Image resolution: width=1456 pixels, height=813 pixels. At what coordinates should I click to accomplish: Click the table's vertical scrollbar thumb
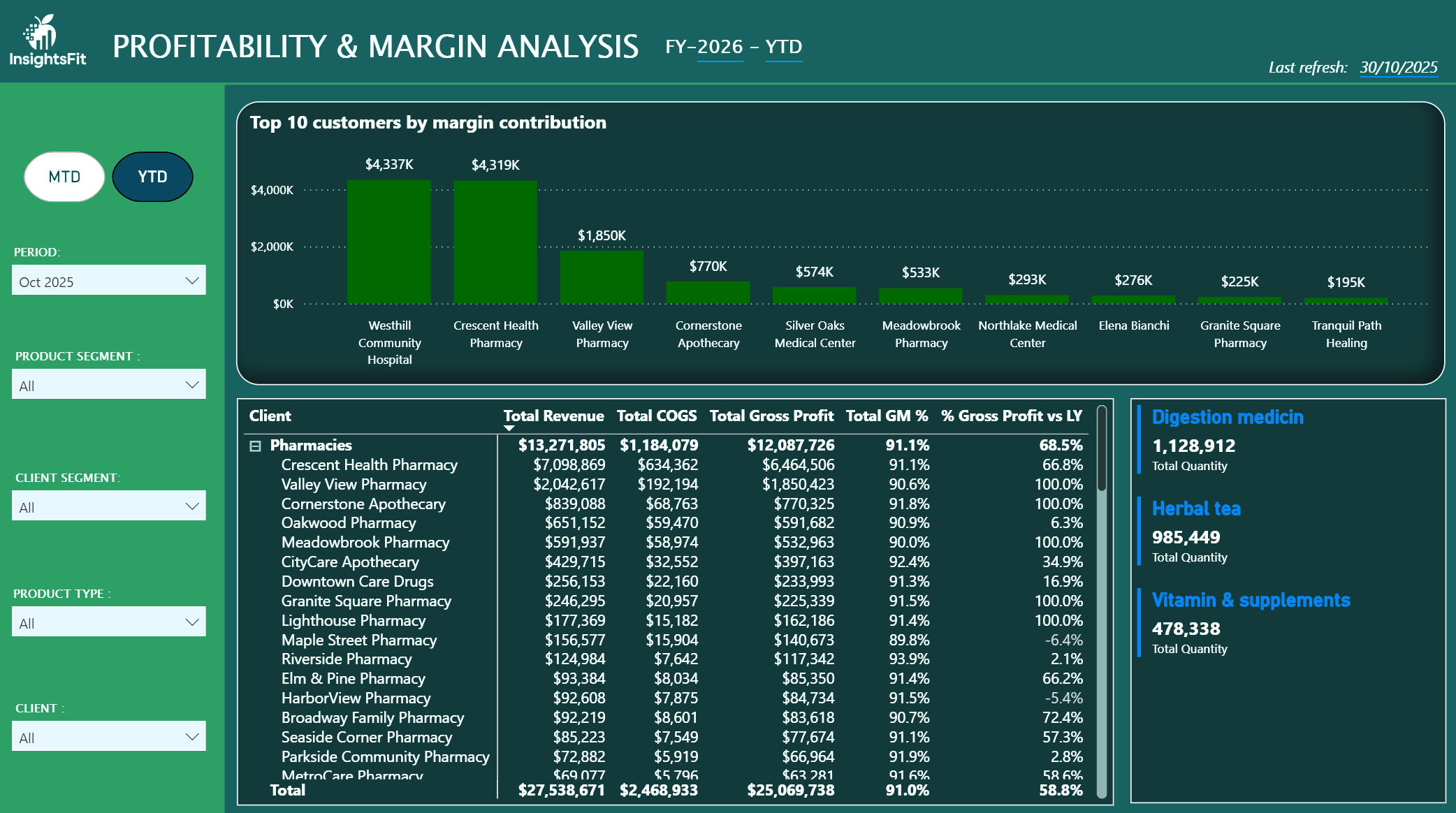point(1102,448)
